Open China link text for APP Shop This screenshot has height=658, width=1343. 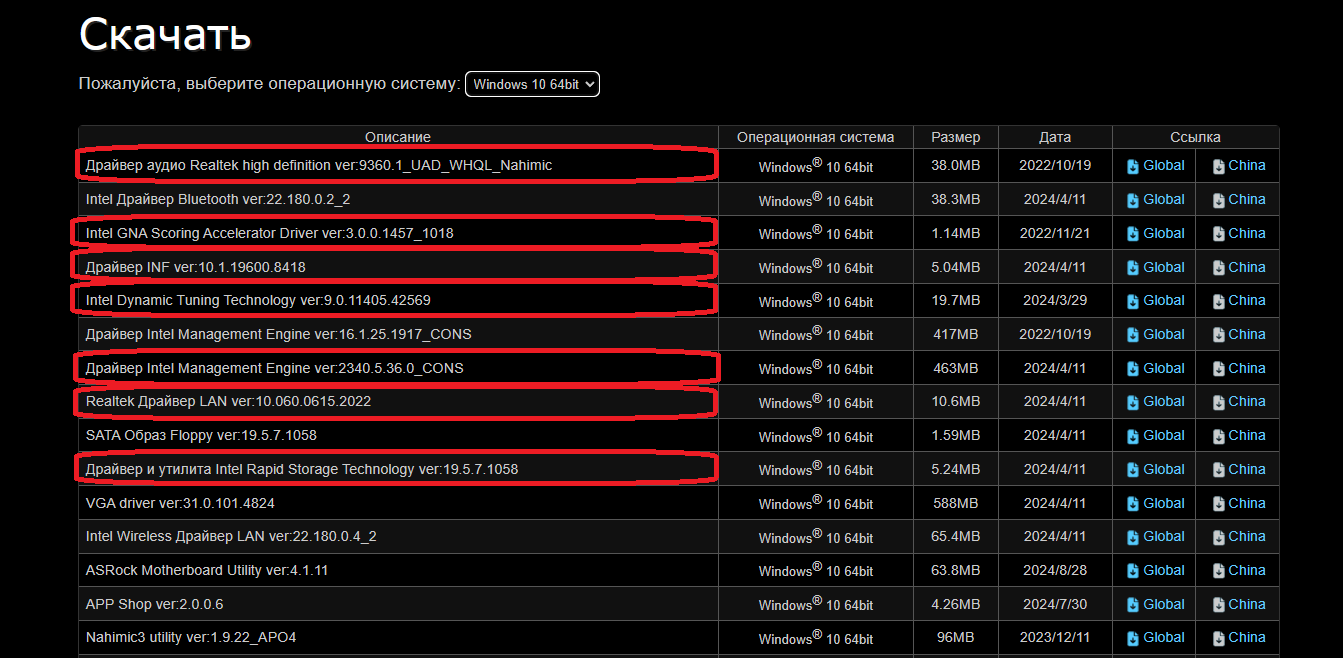(1247, 604)
